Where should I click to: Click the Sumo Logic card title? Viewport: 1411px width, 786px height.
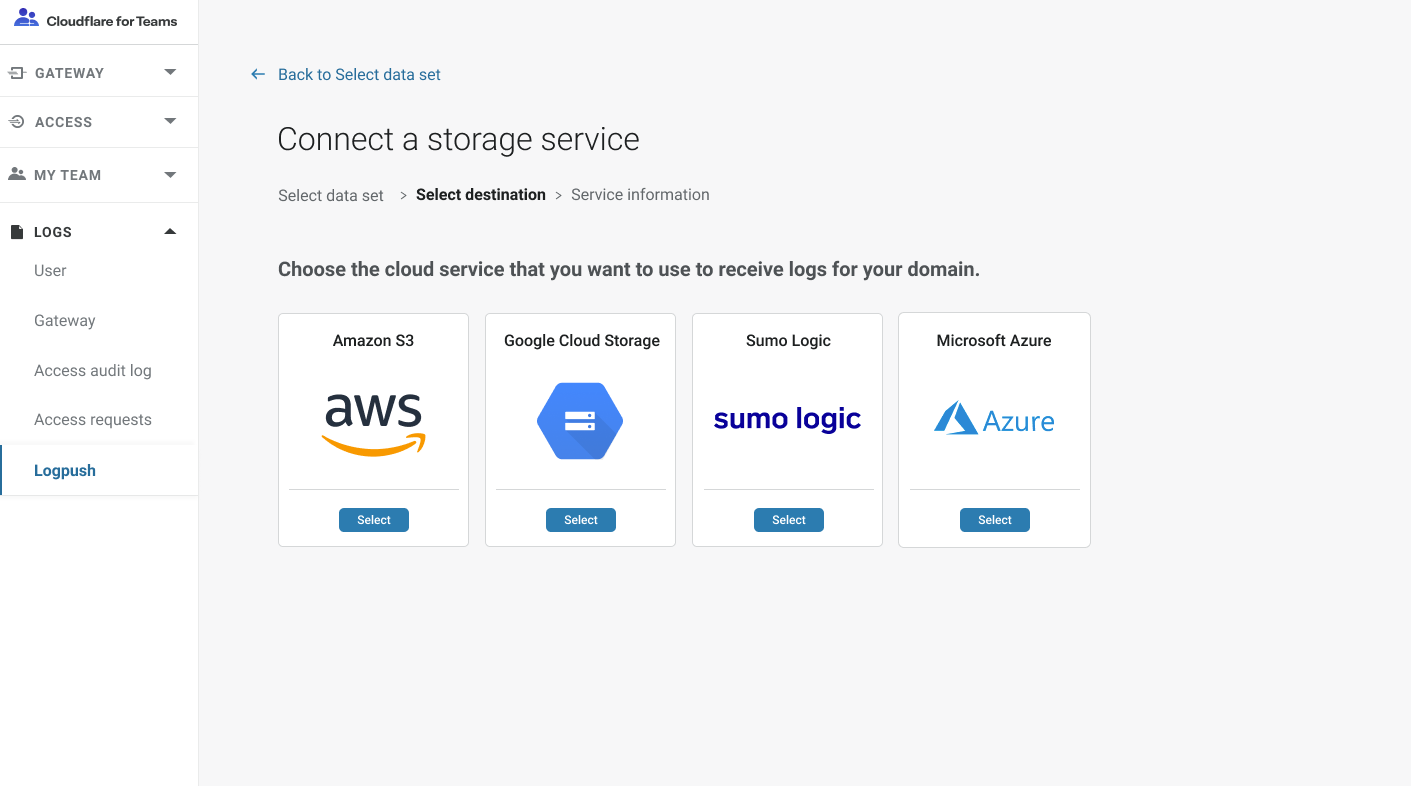[788, 341]
